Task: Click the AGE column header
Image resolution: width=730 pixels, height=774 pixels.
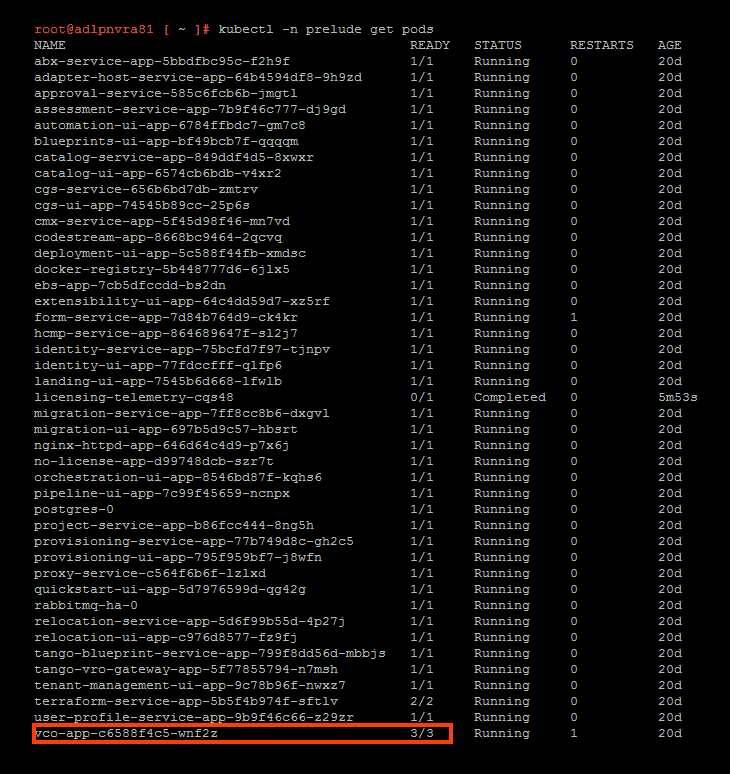Action: click(669, 45)
